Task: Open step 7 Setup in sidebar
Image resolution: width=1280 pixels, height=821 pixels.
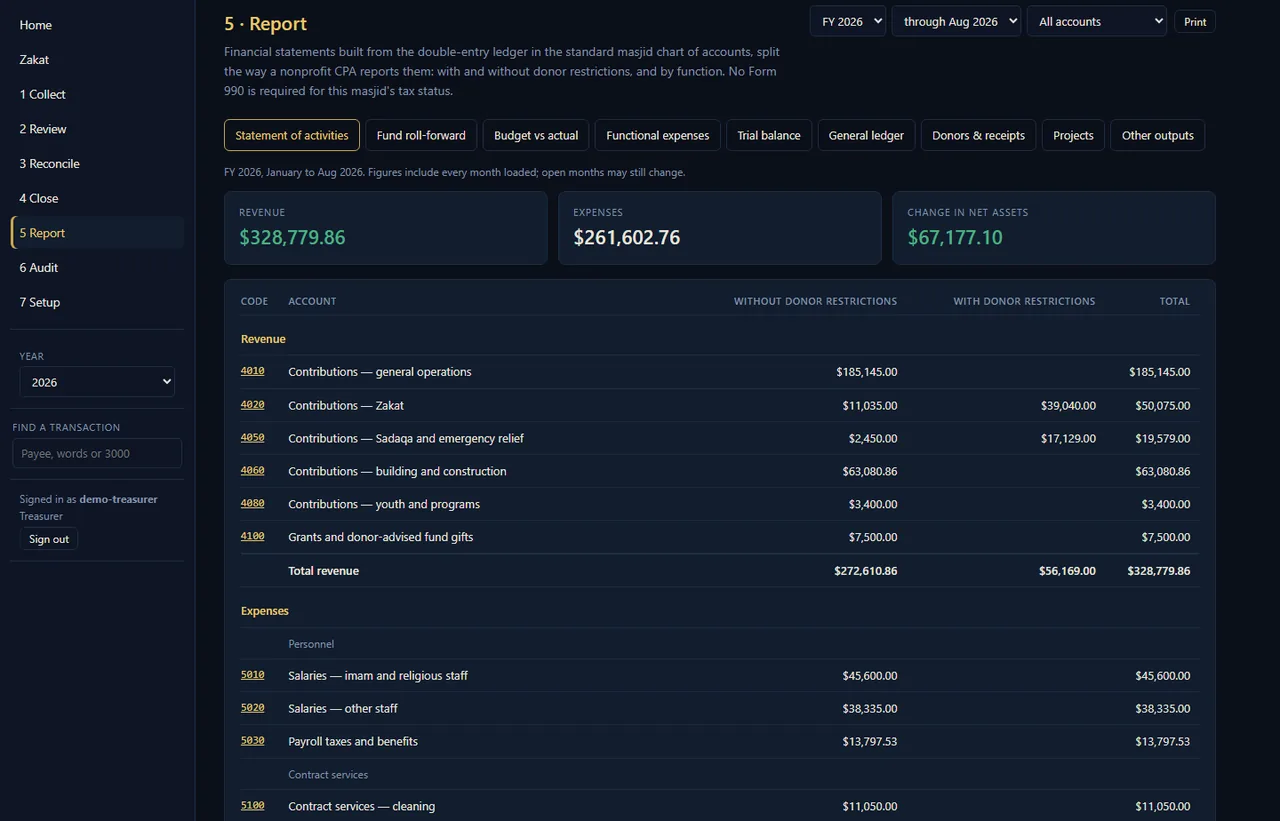Action: click(x=97, y=302)
